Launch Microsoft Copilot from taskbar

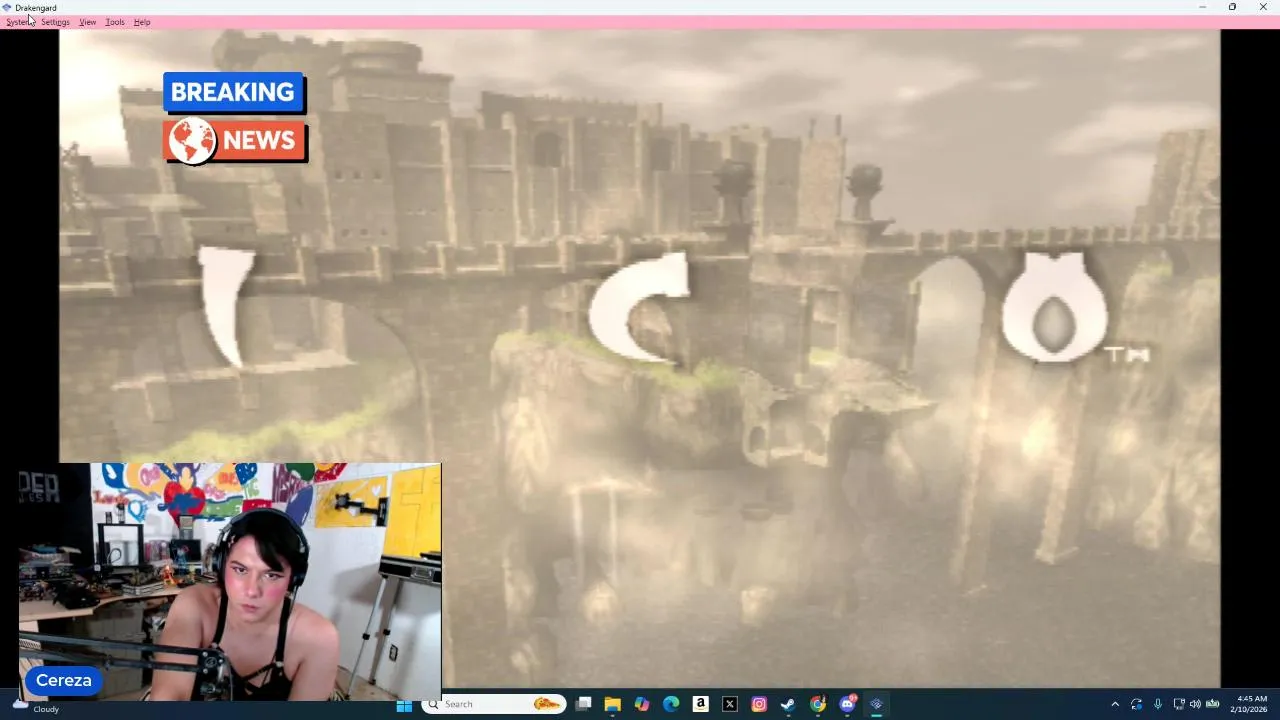(642, 704)
